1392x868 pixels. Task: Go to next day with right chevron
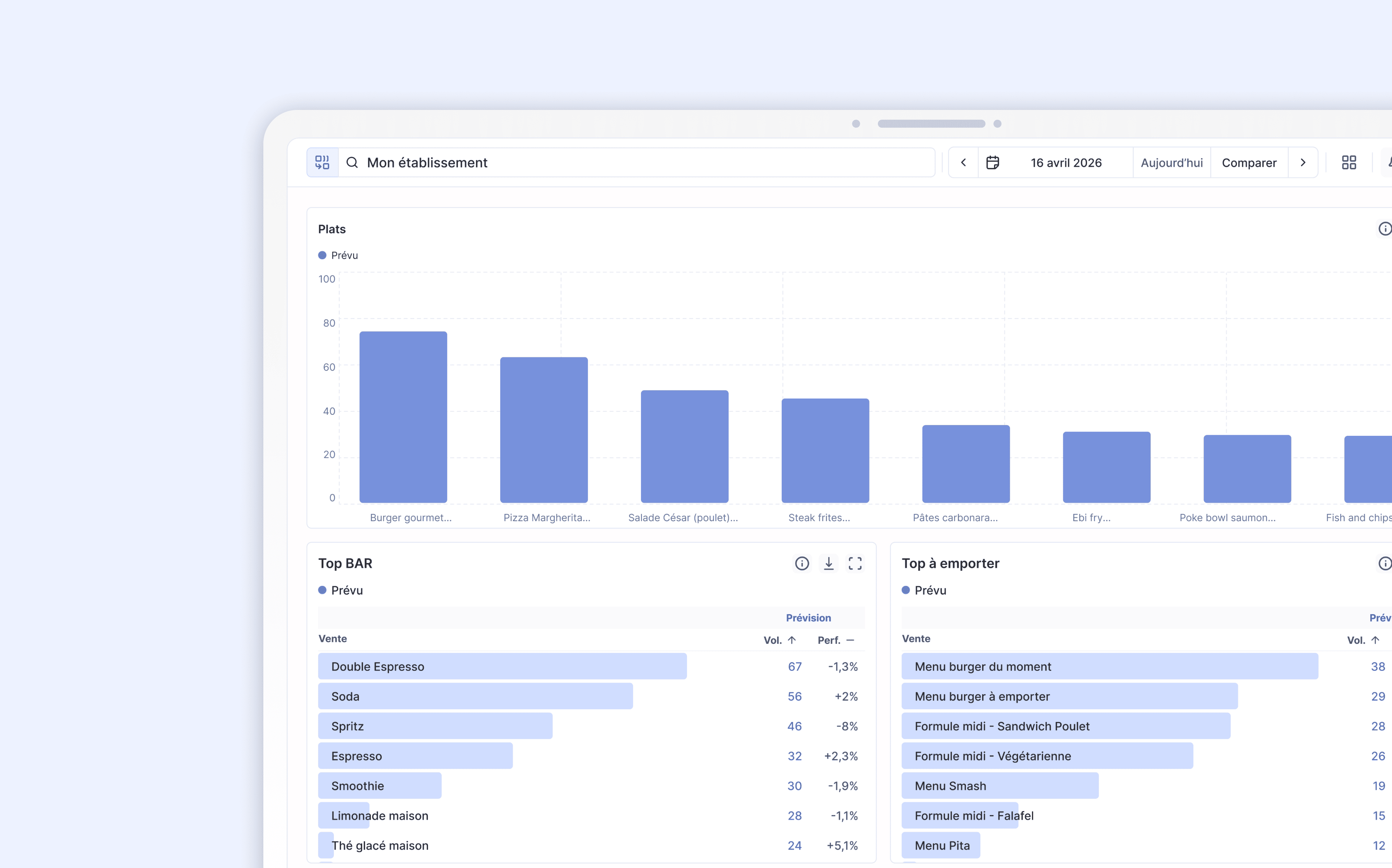pyautogui.click(x=1302, y=162)
